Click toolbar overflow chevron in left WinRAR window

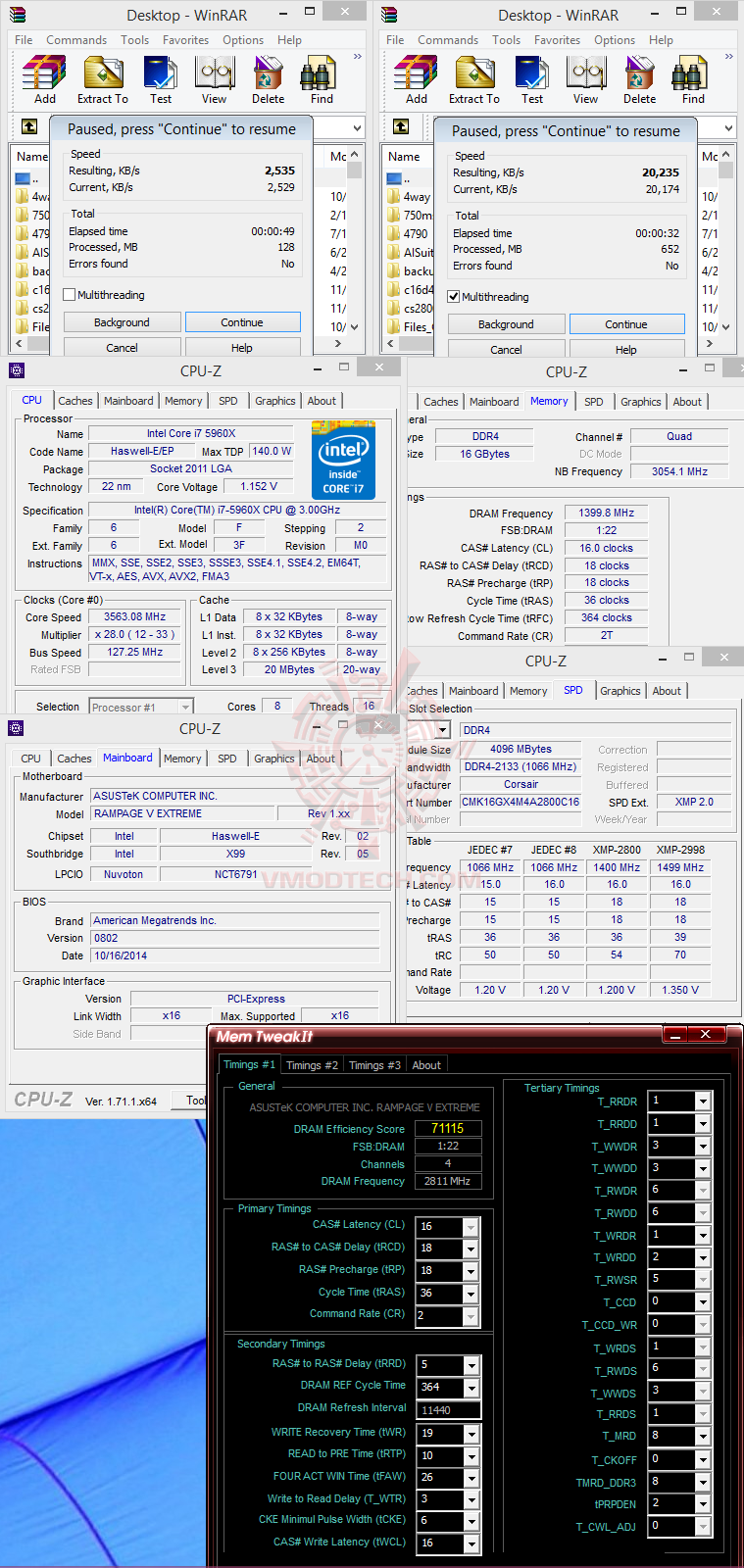tap(358, 57)
